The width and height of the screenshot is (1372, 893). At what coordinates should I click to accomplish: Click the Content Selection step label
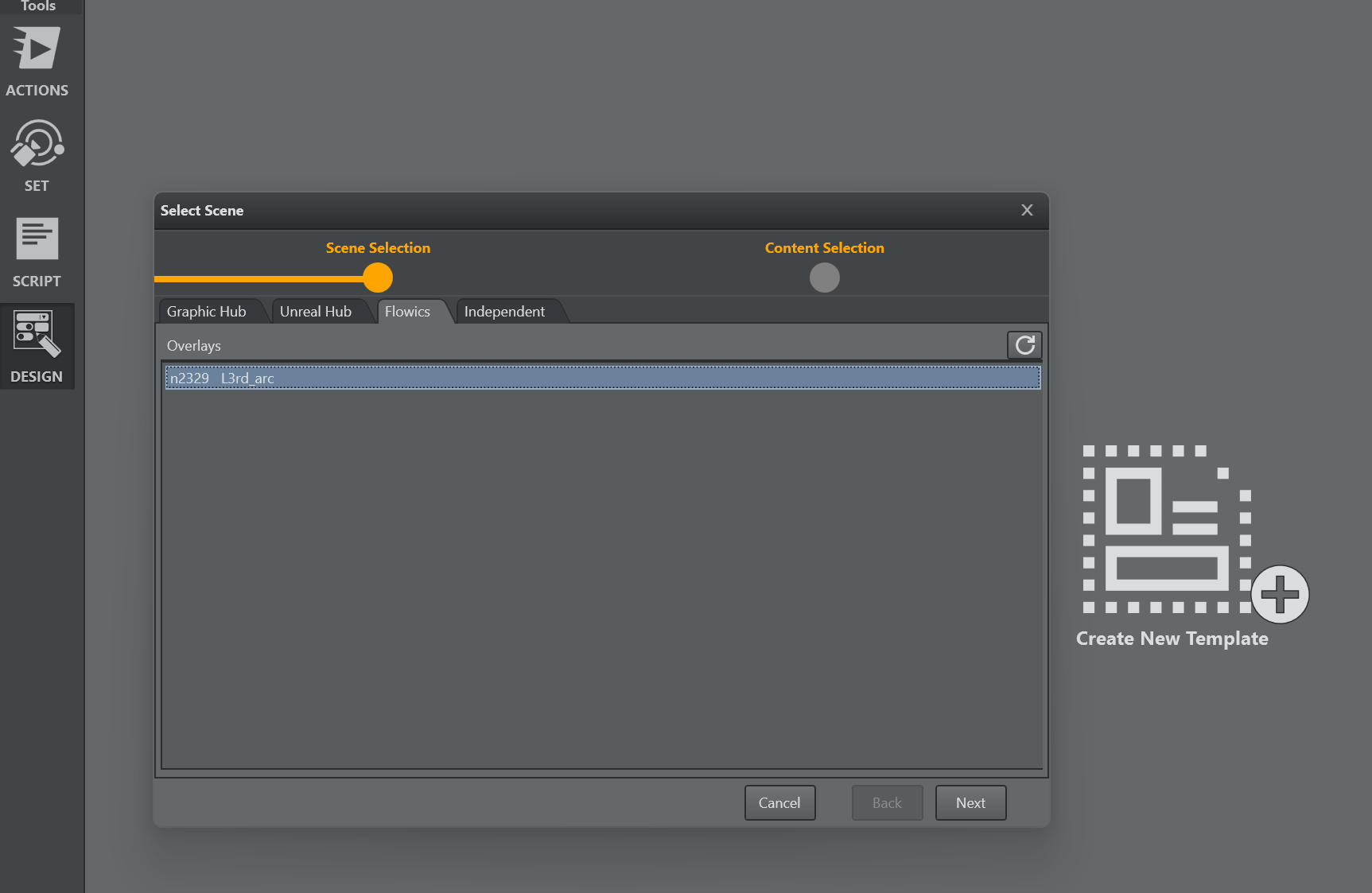click(824, 248)
